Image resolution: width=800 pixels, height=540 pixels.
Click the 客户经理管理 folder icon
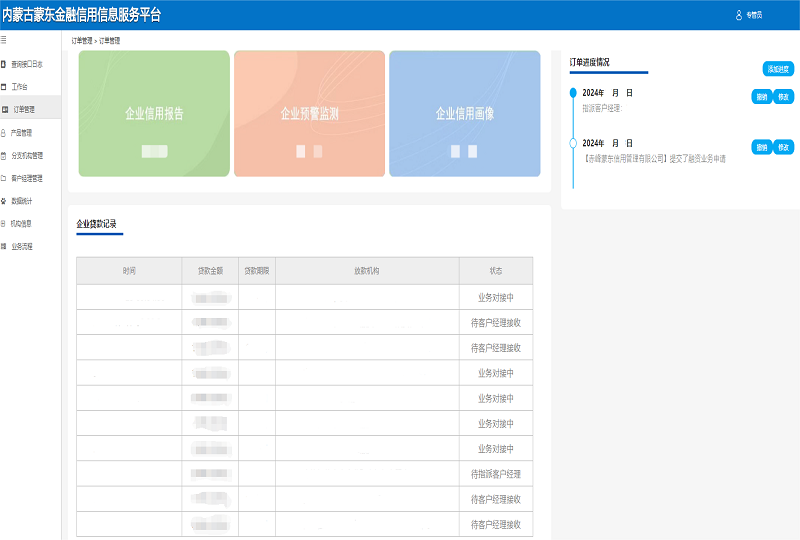pos(4,178)
